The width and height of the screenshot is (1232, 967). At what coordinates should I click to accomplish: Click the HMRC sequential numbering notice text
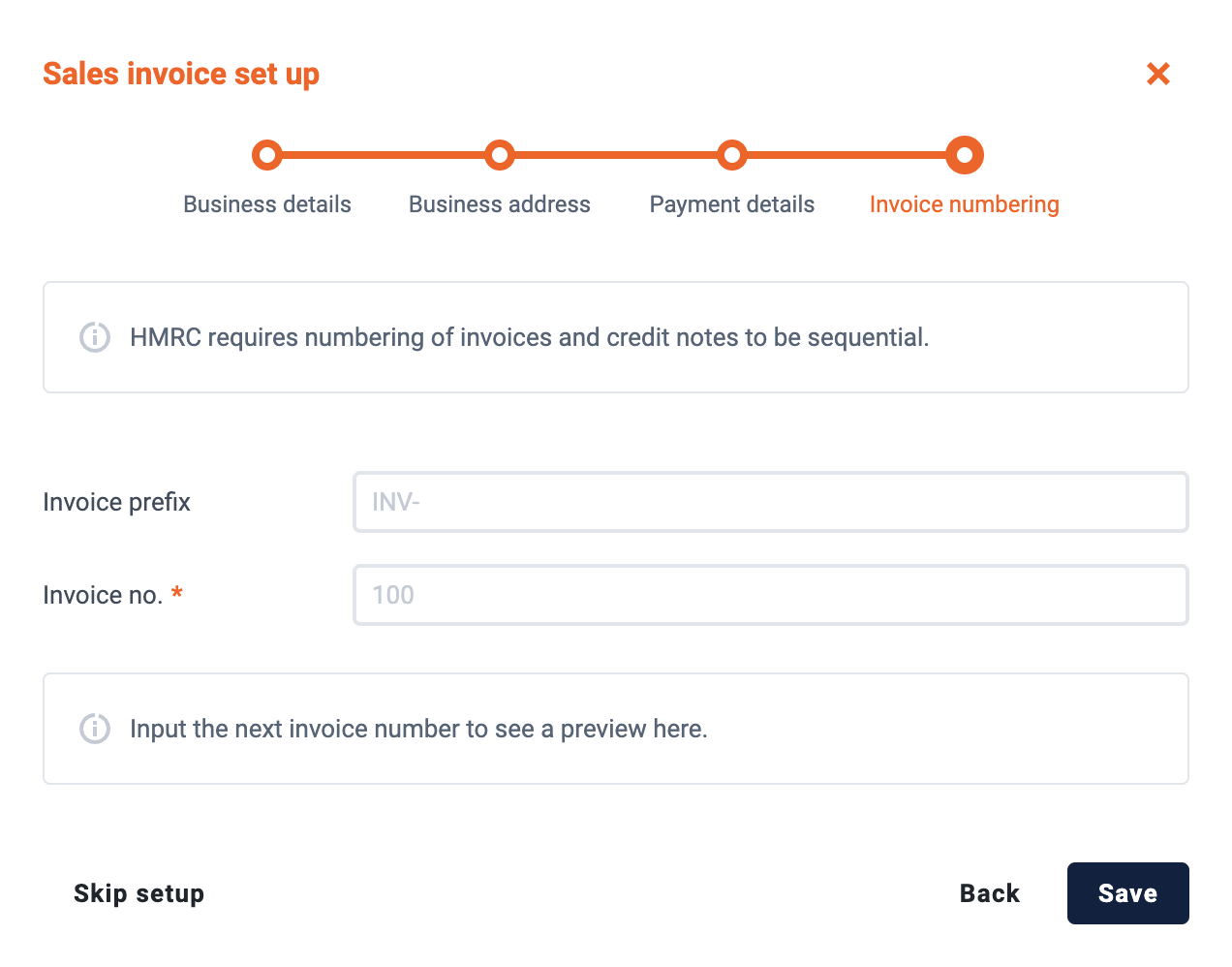530,337
